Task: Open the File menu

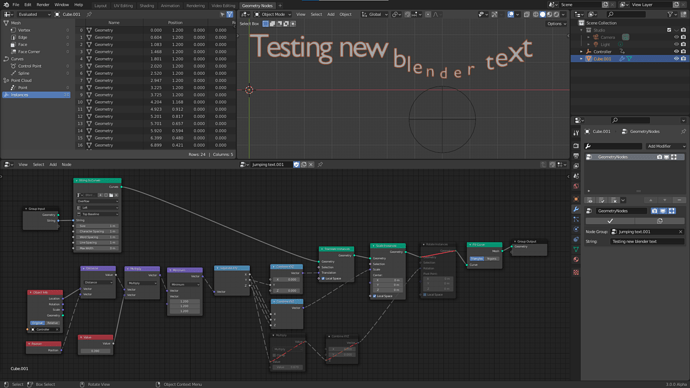Action: click(16, 5)
